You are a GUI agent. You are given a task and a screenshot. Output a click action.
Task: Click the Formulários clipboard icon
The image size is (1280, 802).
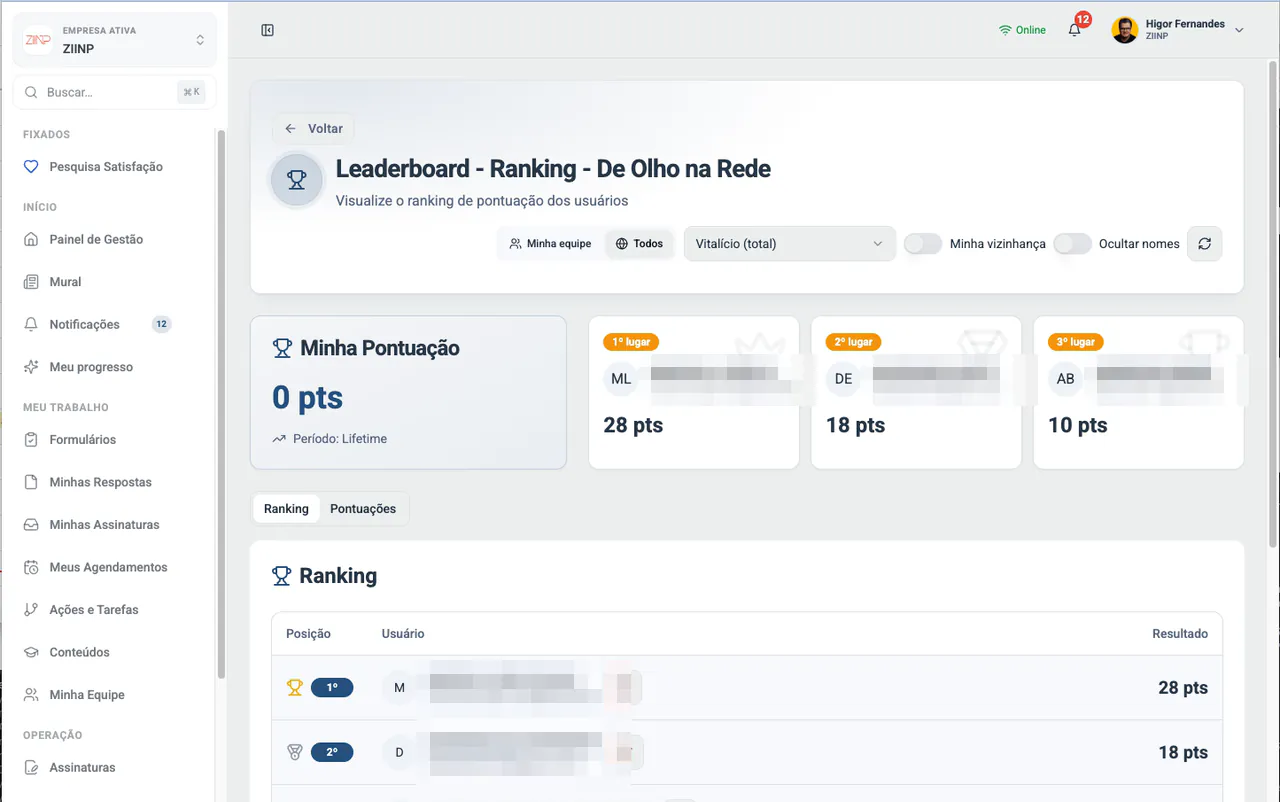tap(31, 439)
